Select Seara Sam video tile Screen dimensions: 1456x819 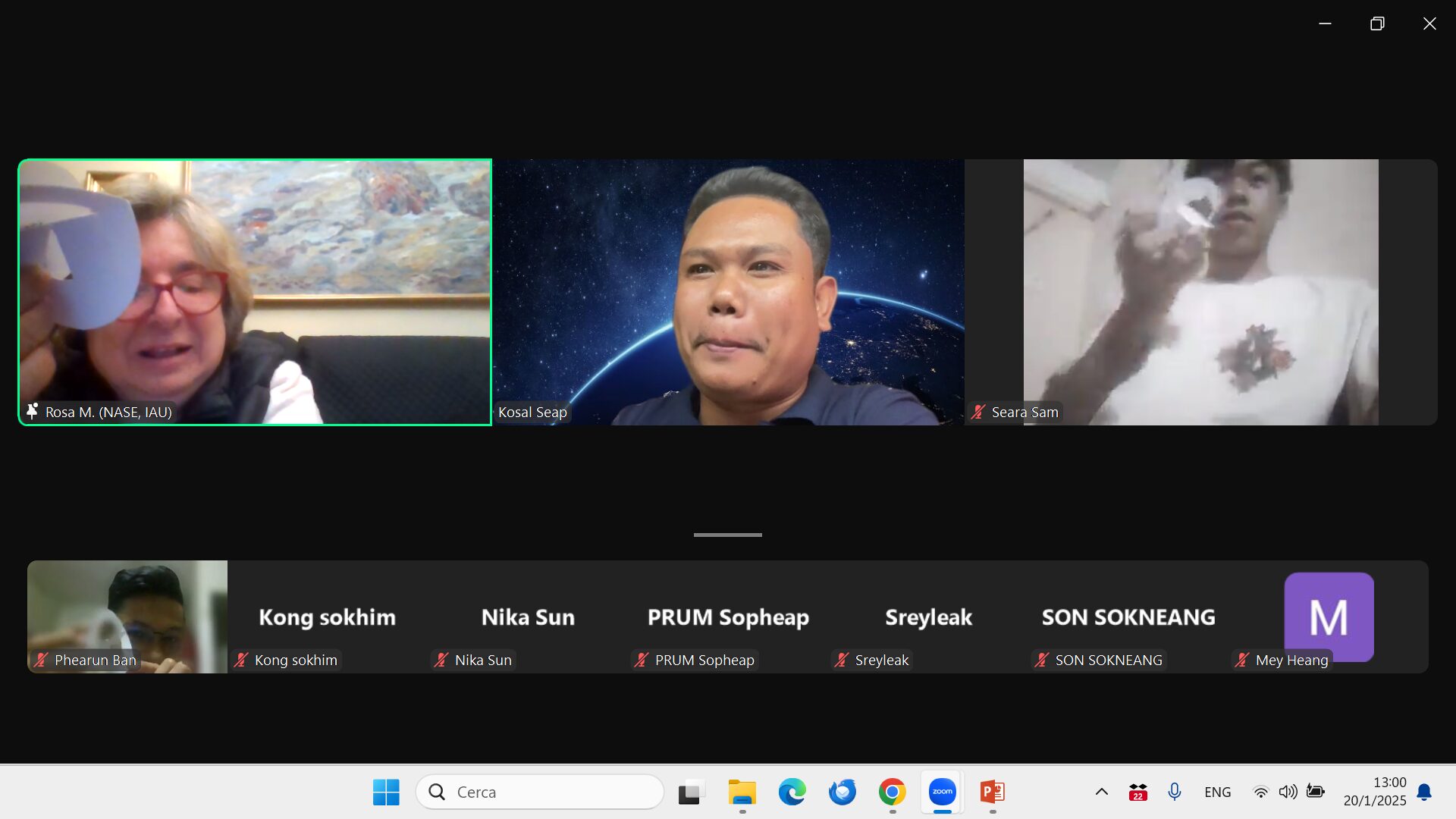click(1201, 292)
